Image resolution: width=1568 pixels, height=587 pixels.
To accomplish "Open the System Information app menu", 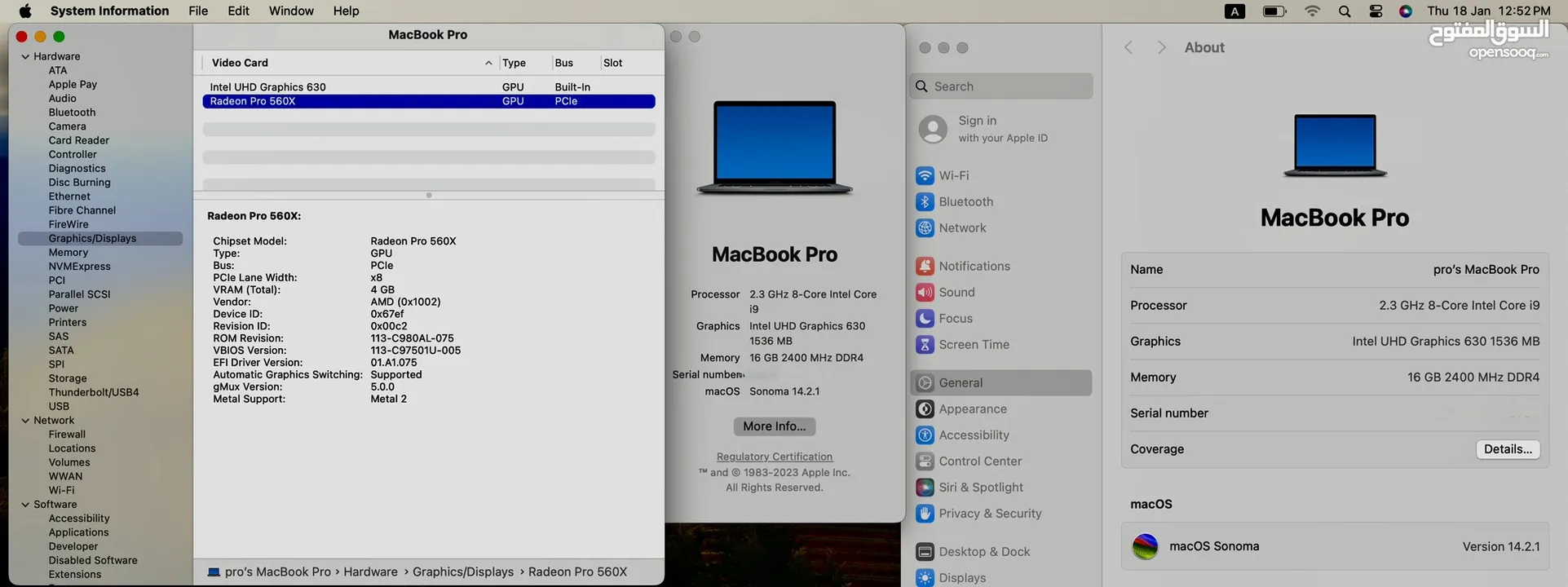I will coord(109,11).
